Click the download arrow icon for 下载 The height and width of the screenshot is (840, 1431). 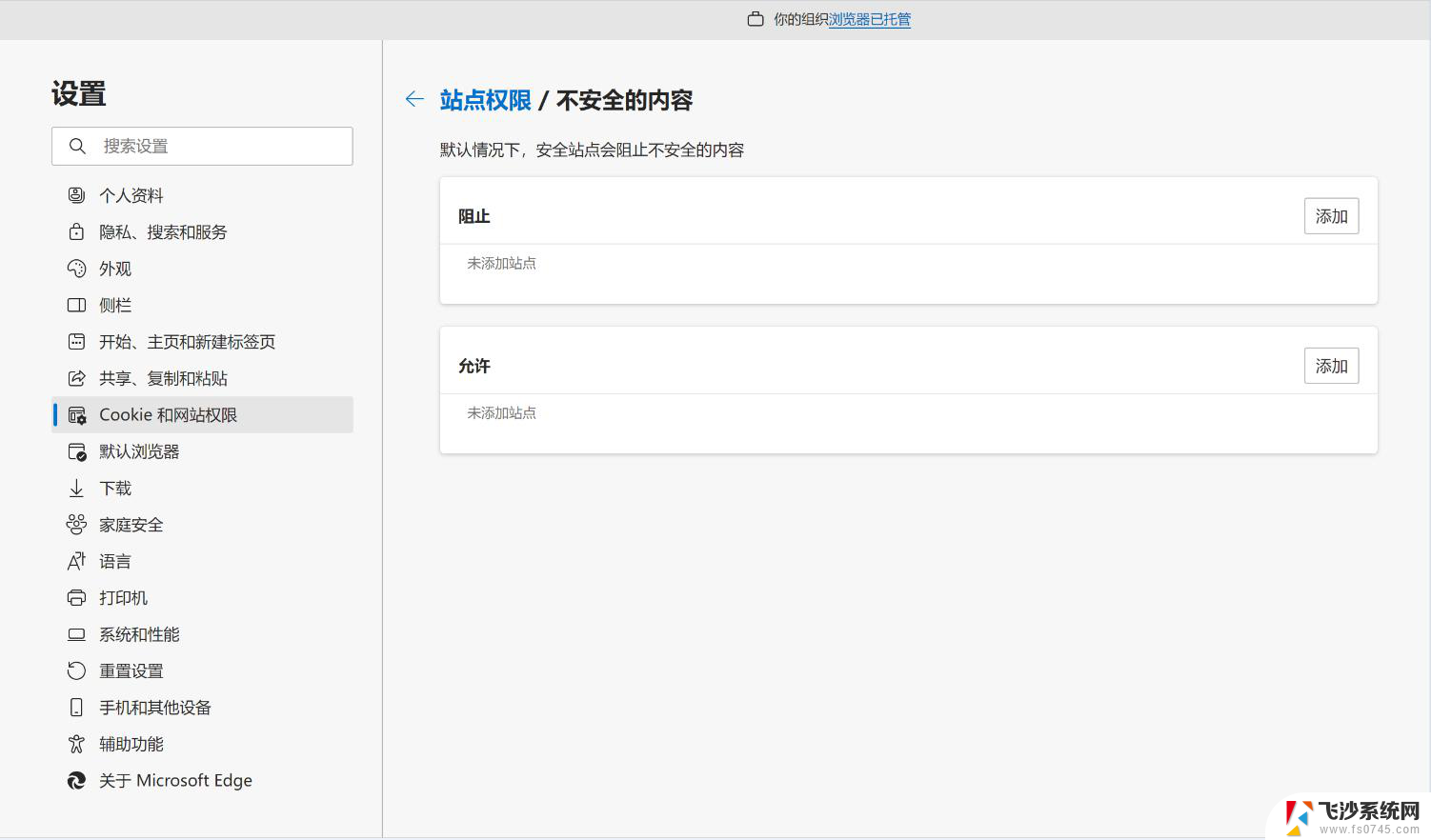tap(76, 488)
